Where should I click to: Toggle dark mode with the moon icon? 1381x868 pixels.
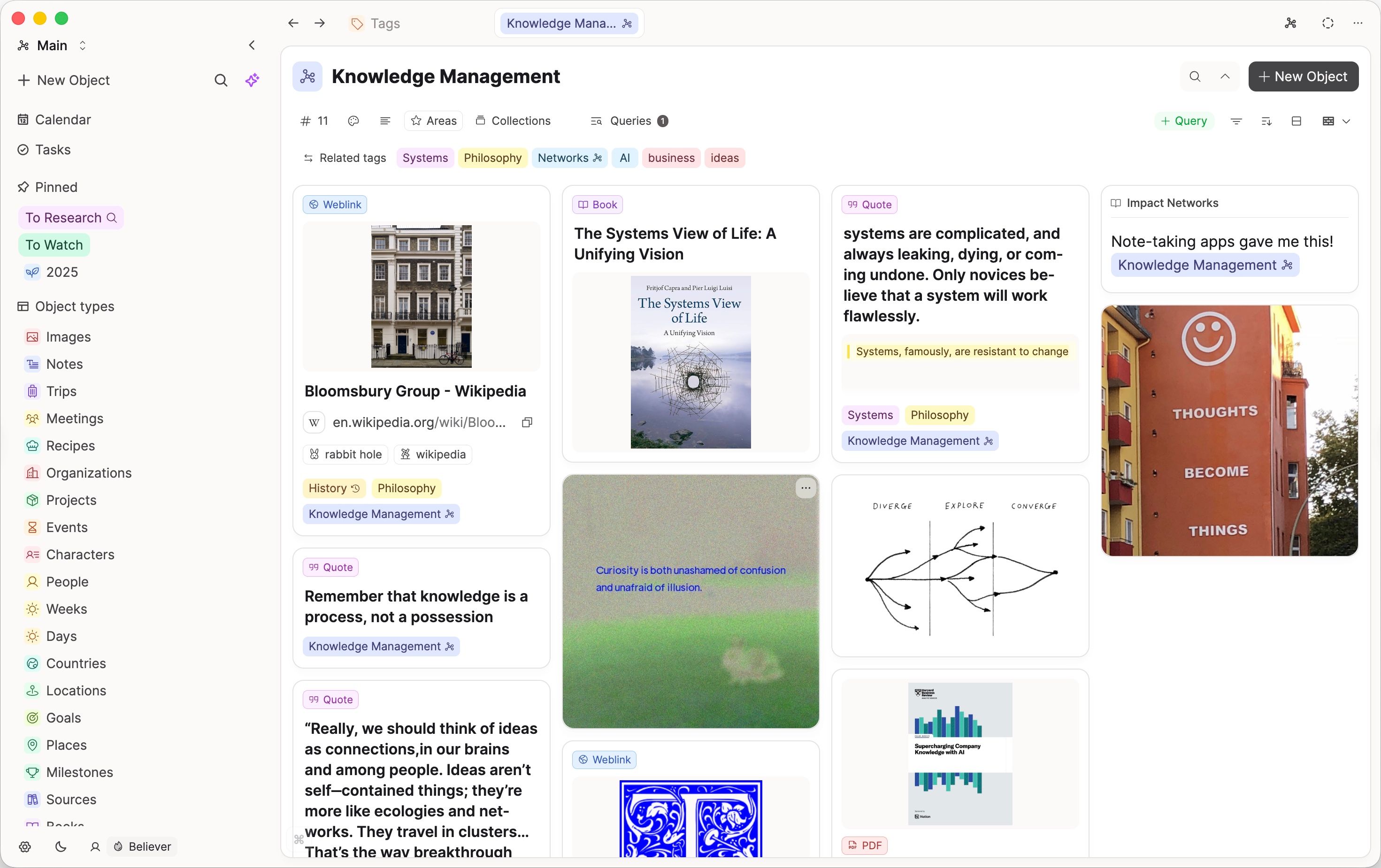(61, 847)
